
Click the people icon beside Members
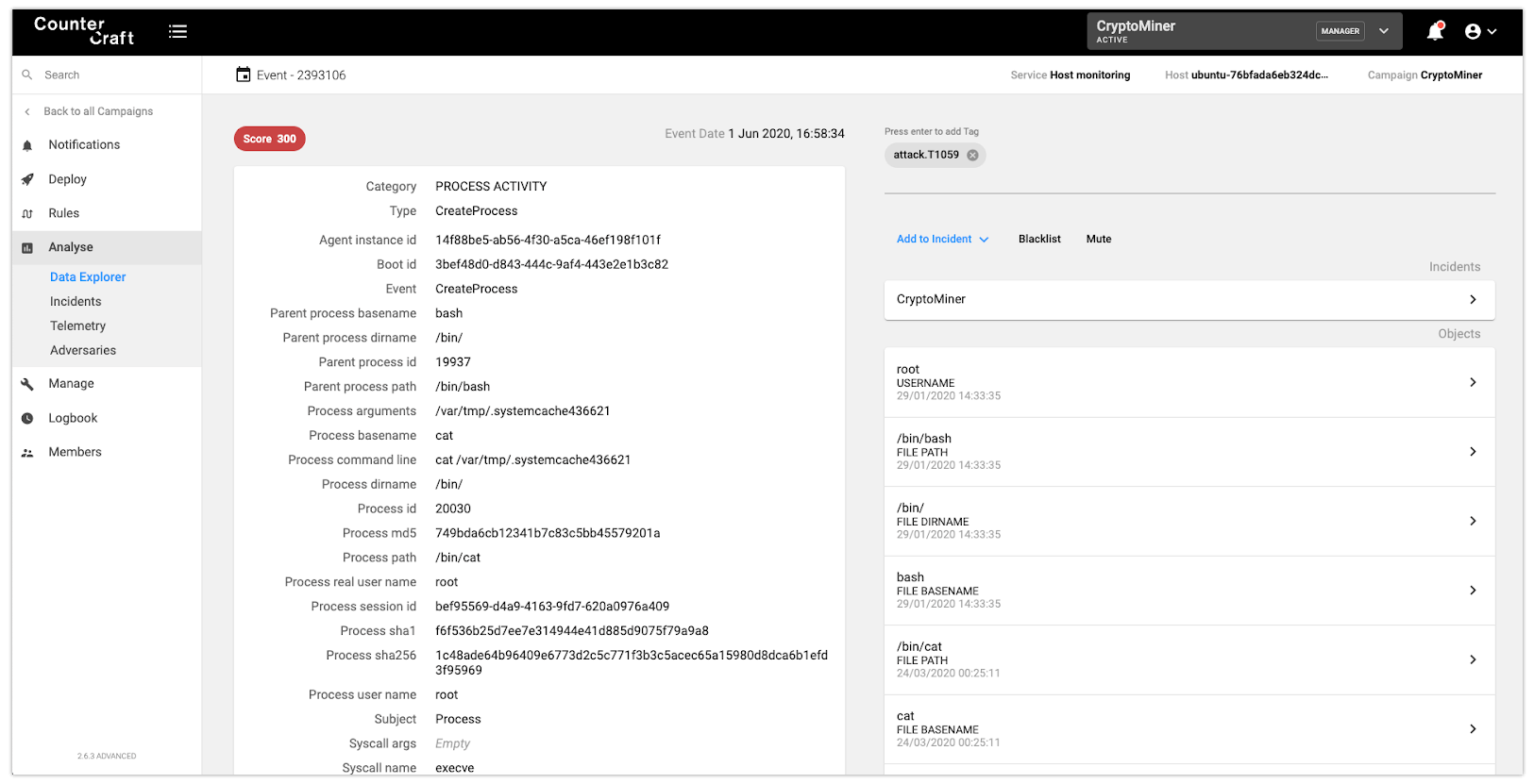coord(27,453)
